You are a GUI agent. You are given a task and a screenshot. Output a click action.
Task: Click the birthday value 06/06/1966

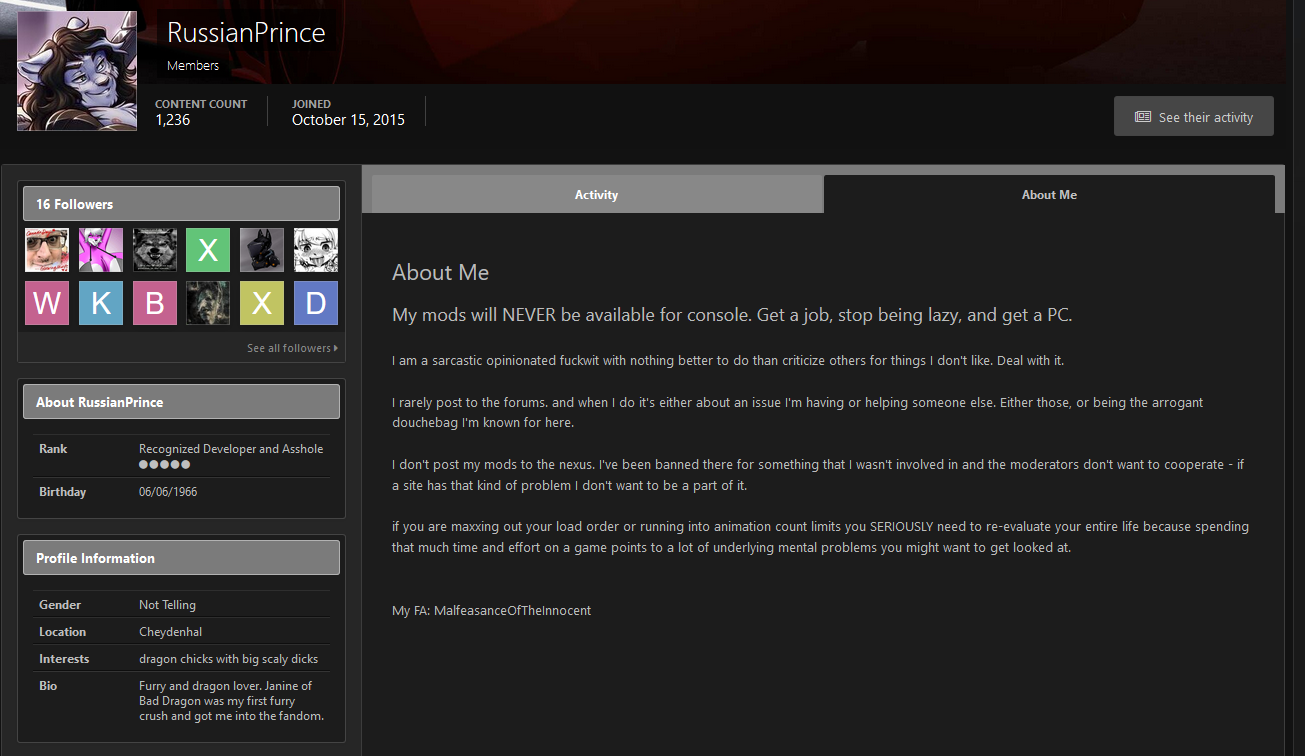click(x=168, y=492)
